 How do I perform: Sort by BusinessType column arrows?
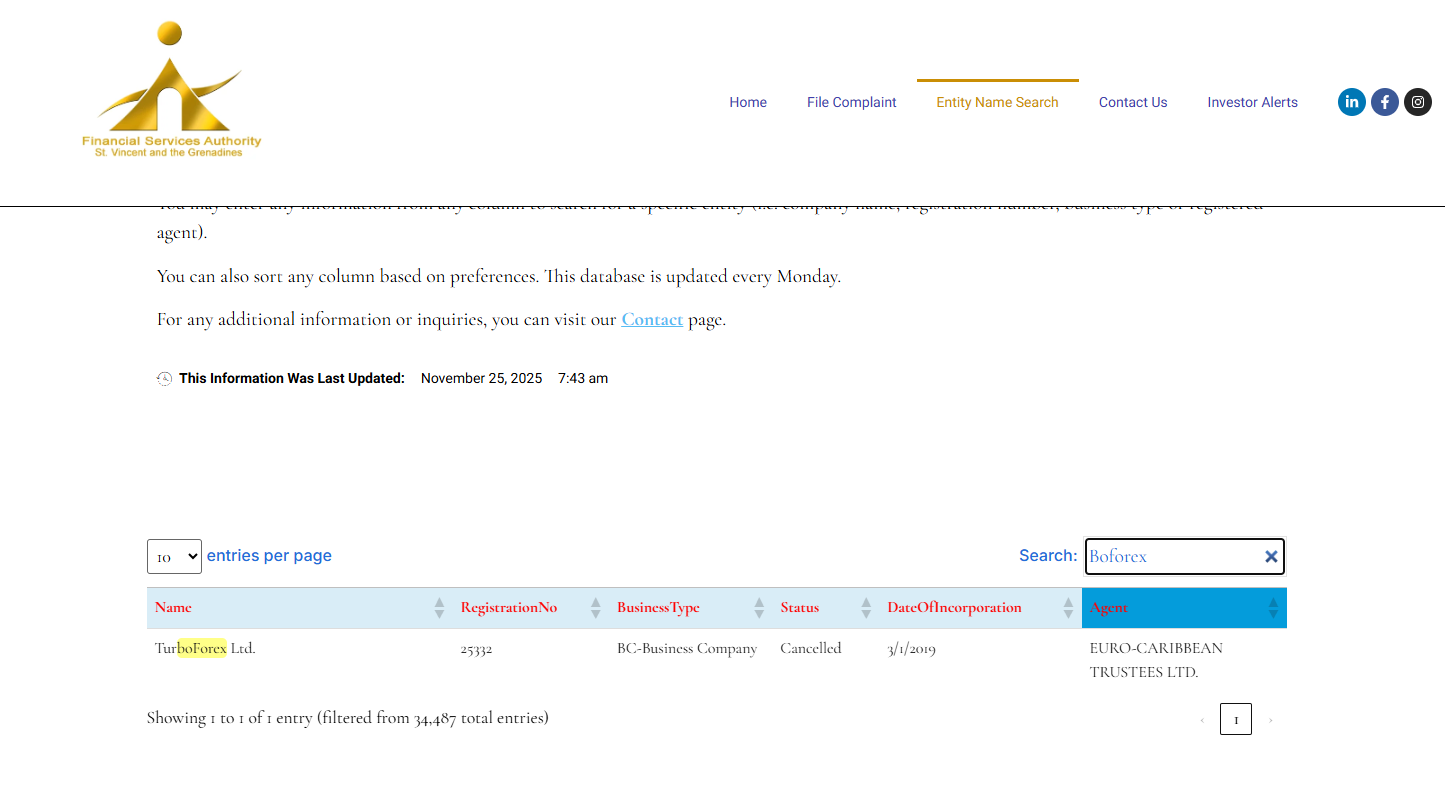(759, 608)
